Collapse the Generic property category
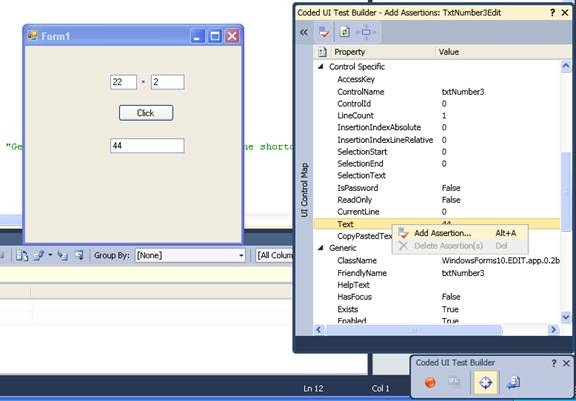 point(321,248)
